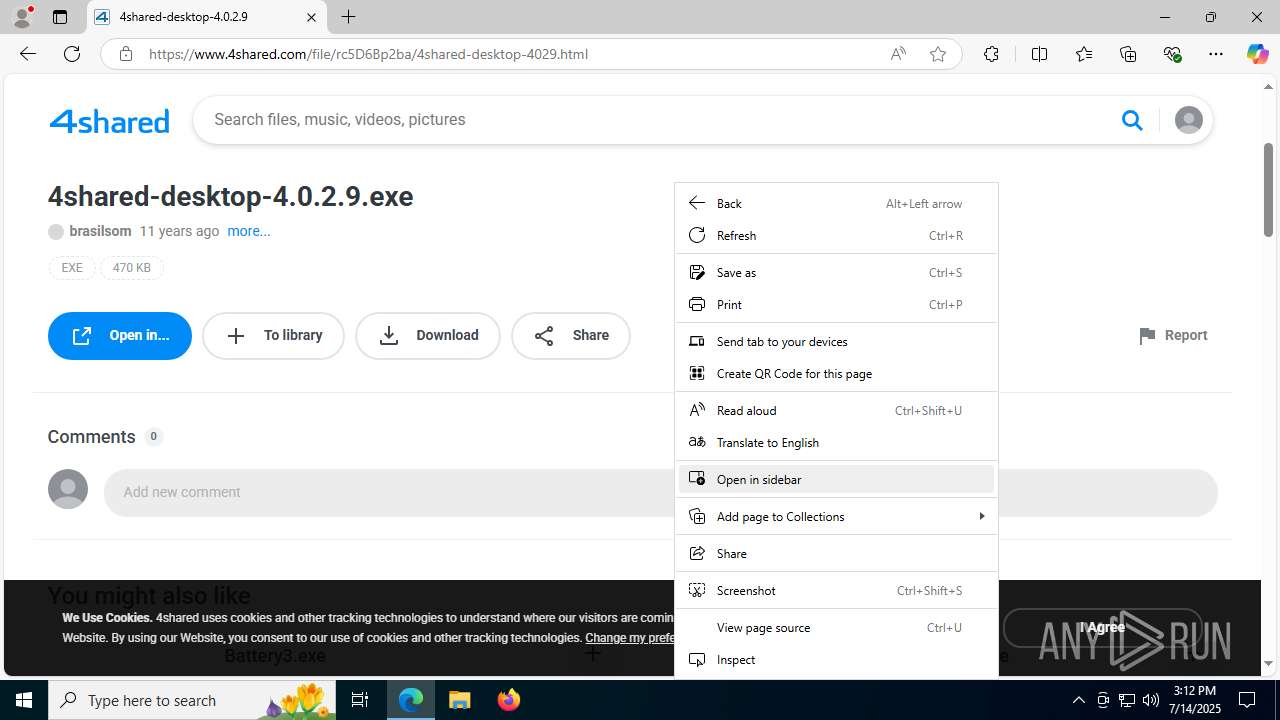The height and width of the screenshot is (720, 1280).
Task: Add this page to favorites with the star icon
Action: tap(938, 54)
